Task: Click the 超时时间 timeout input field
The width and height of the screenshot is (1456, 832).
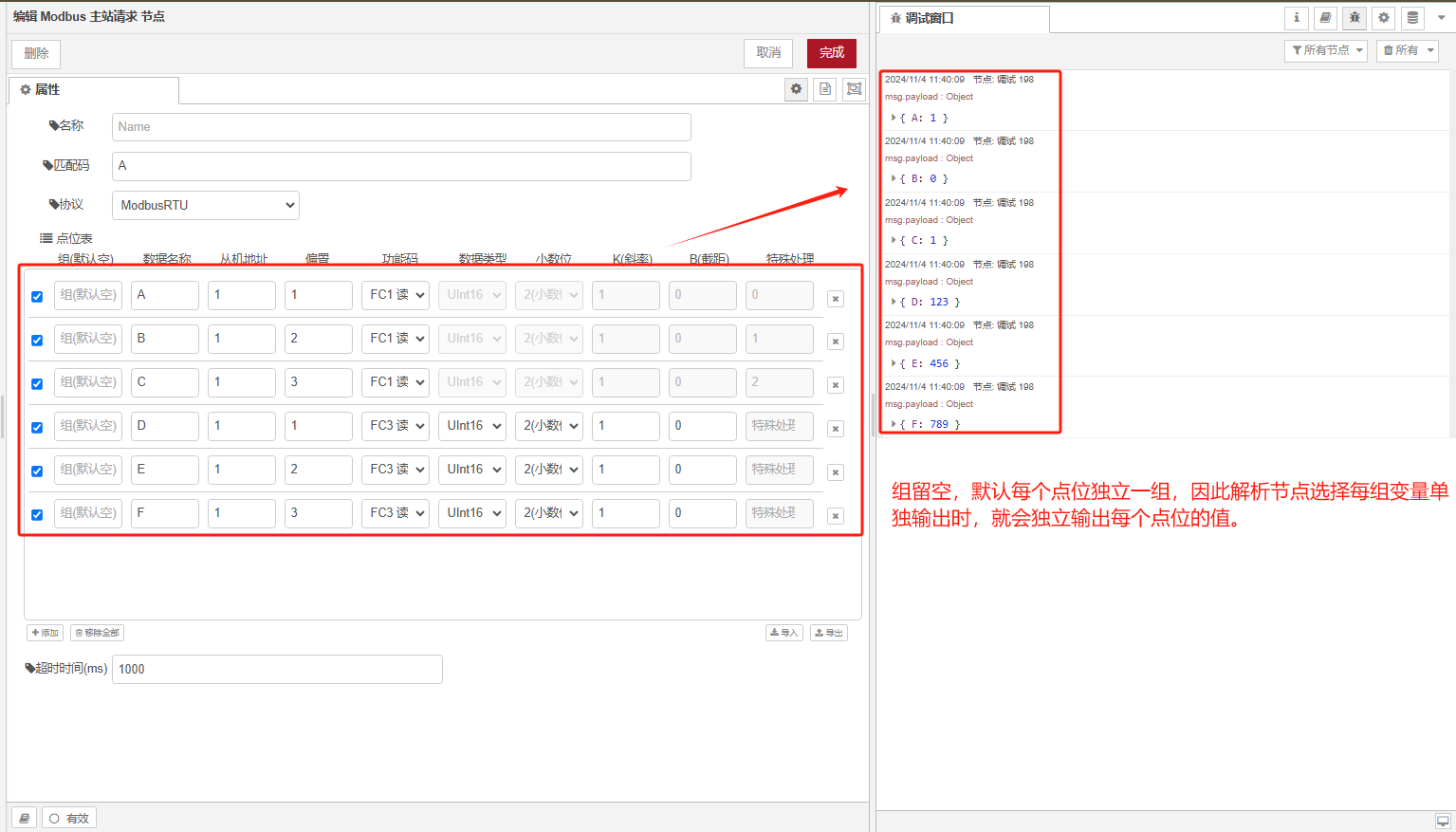Action: point(277,669)
